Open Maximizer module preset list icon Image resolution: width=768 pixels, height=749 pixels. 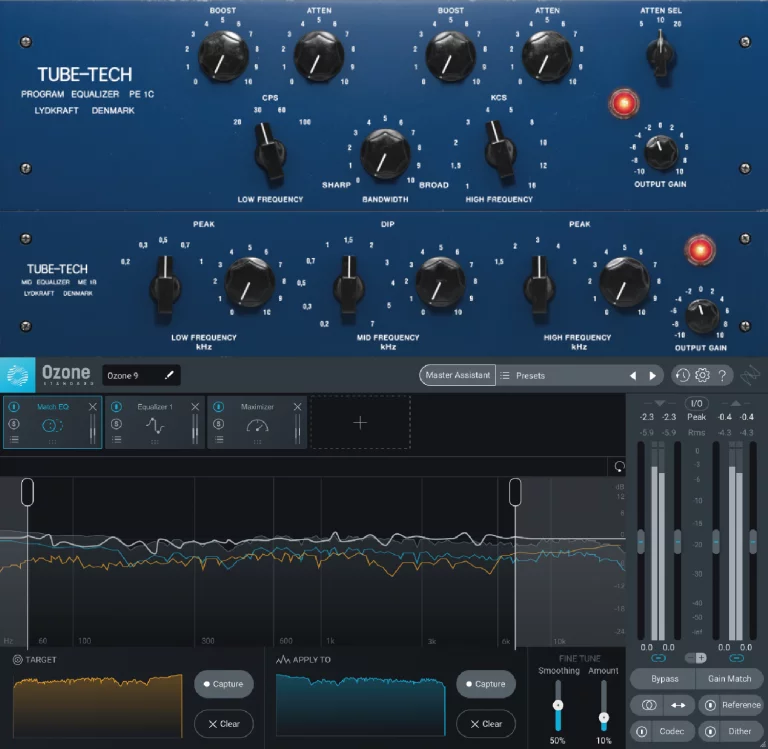(218, 439)
